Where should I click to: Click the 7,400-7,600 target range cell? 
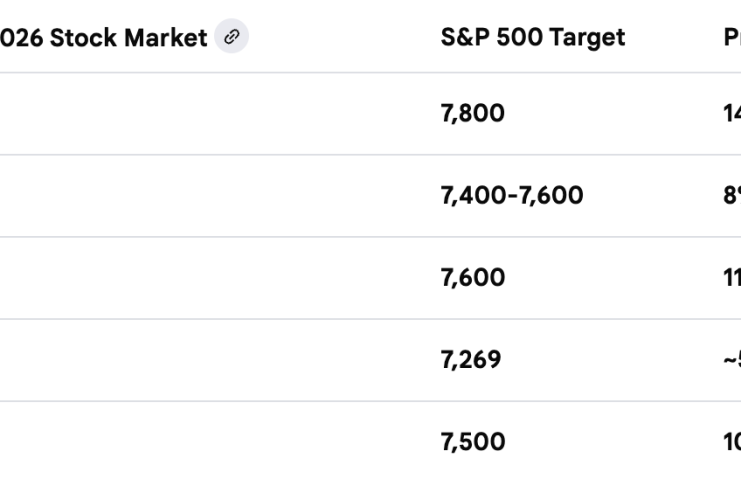pos(511,196)
